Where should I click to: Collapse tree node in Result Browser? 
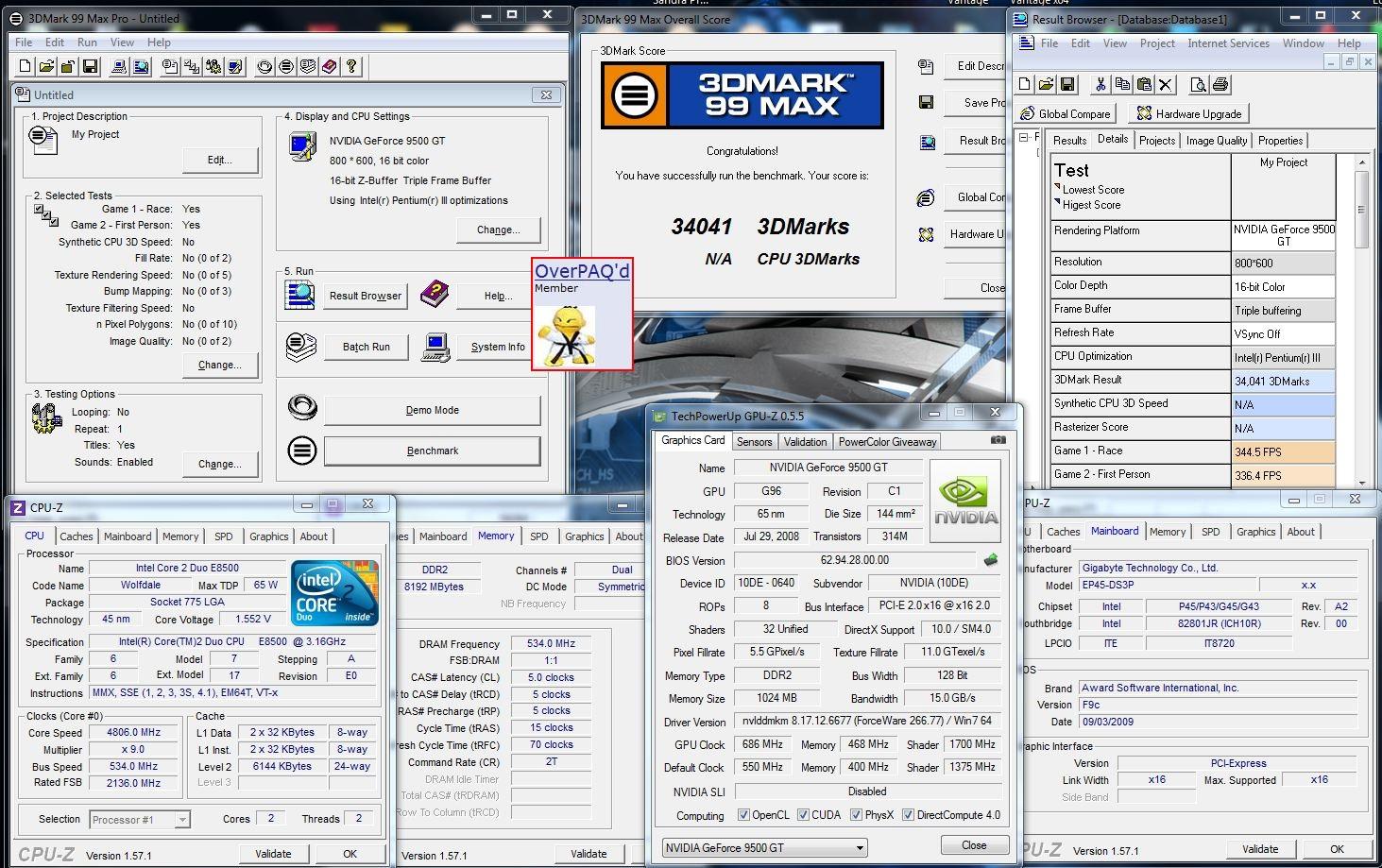(1024, 138)
